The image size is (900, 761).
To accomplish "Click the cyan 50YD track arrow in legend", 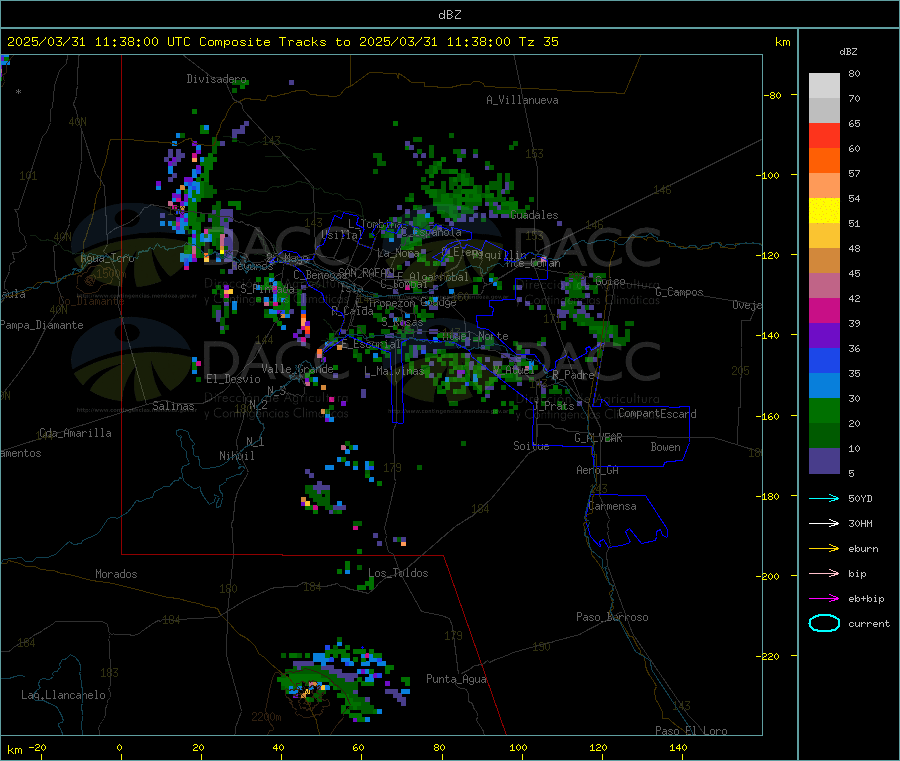I will tap(824, 498).
